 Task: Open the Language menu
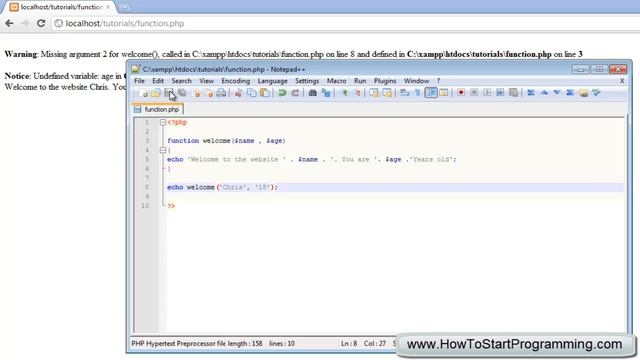pyautogui.click(x=272, y=81)
